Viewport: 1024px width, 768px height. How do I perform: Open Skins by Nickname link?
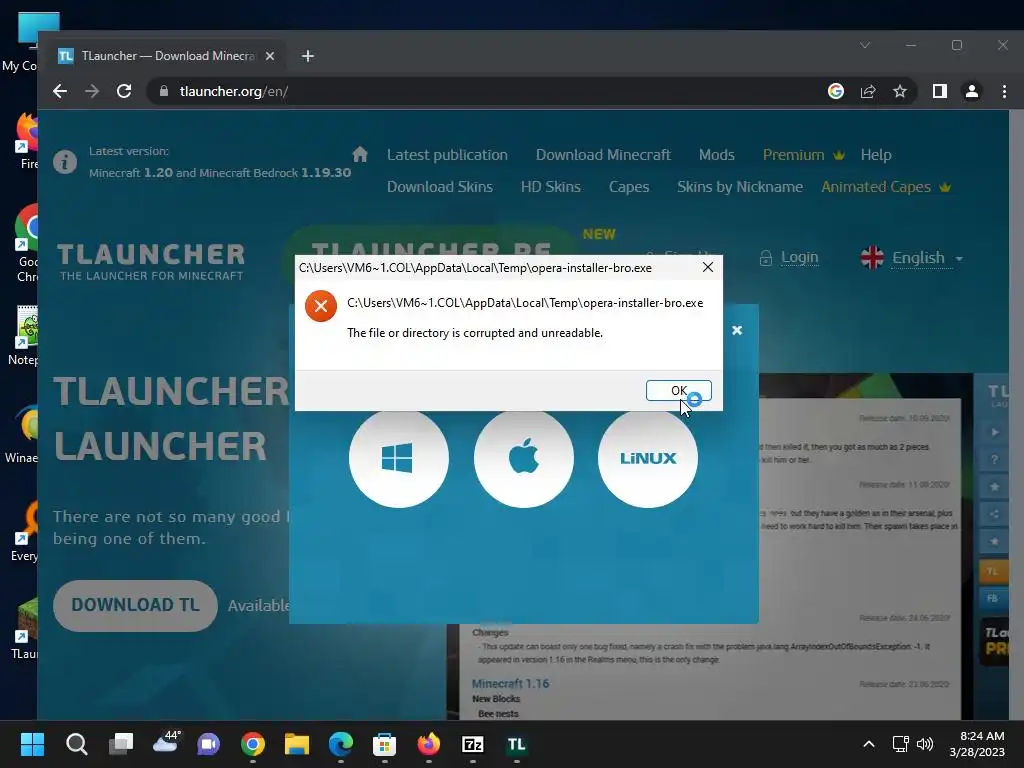point(740,187)
